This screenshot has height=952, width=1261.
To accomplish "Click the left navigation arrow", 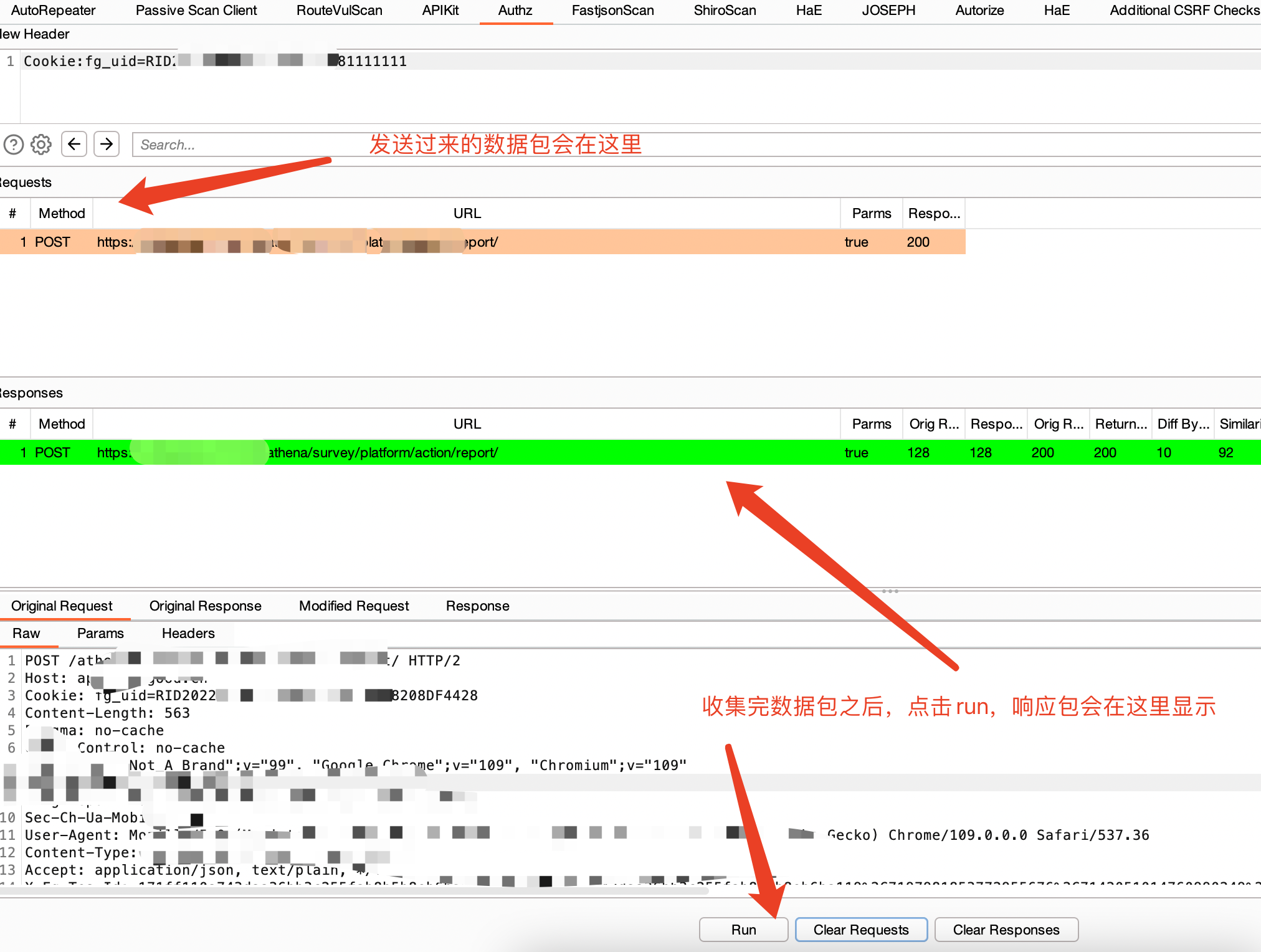I will (74, 145).
